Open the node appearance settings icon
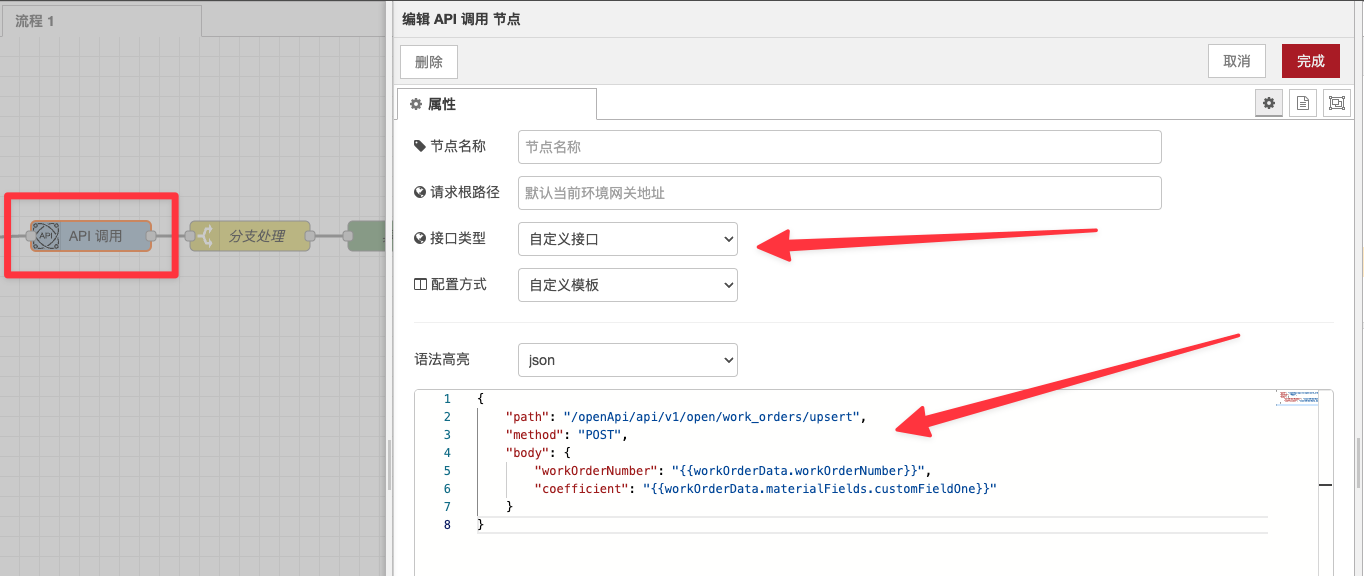 point(1336,103)
